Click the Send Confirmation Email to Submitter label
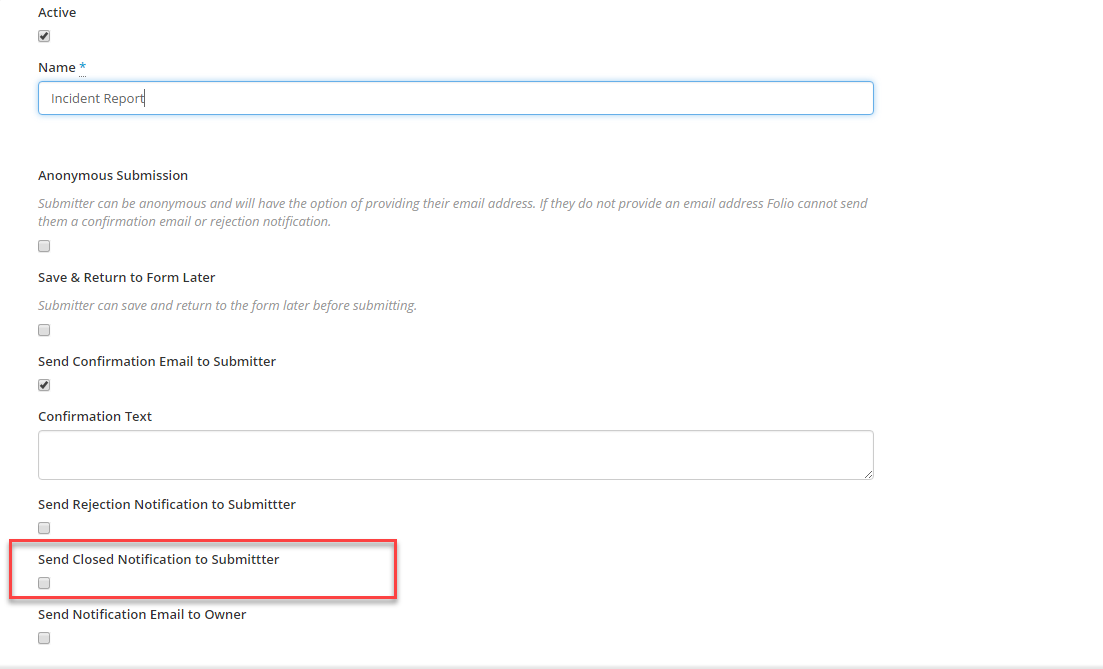Screen dimensions: 1103x669 tap(157, 361)
